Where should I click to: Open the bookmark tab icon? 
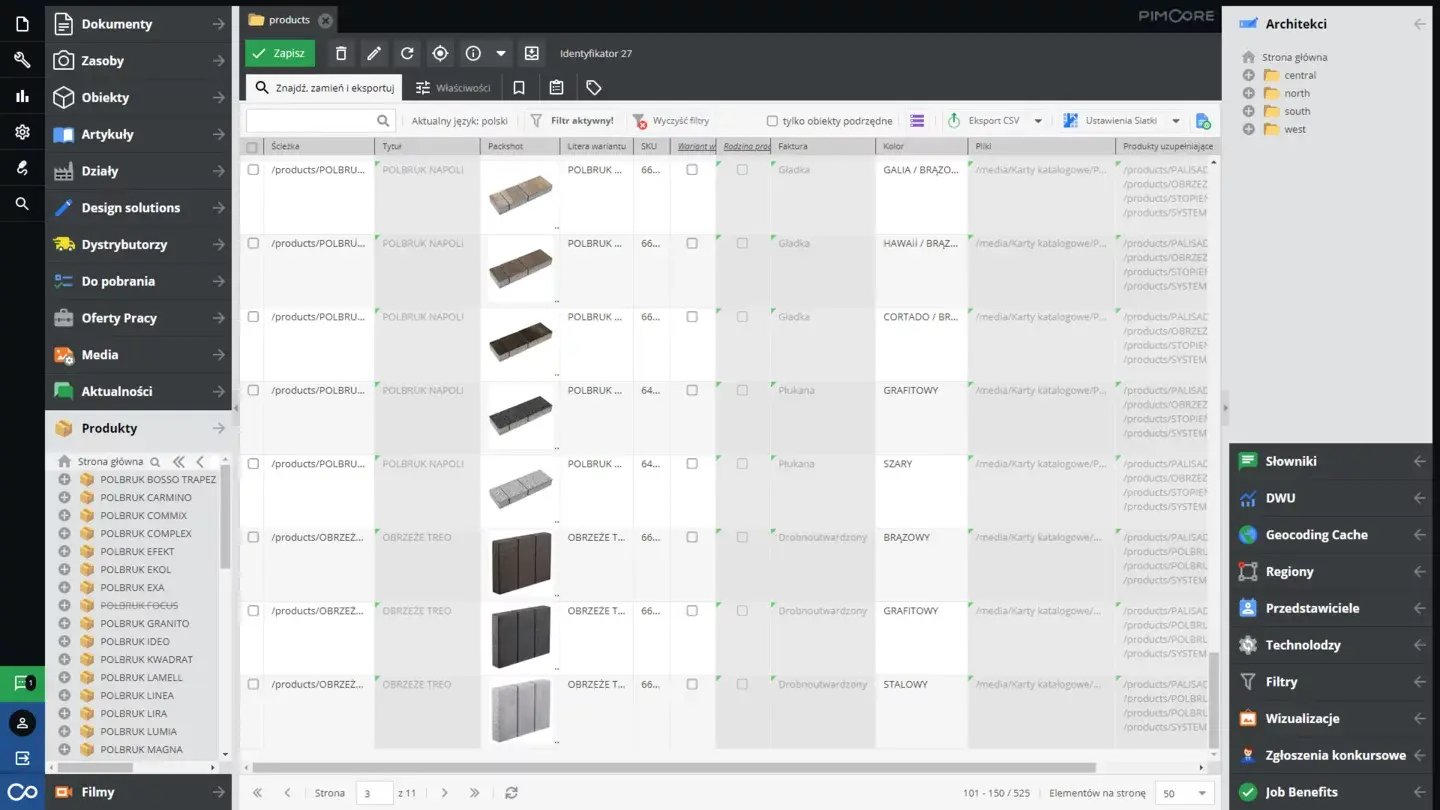(519, 88)
